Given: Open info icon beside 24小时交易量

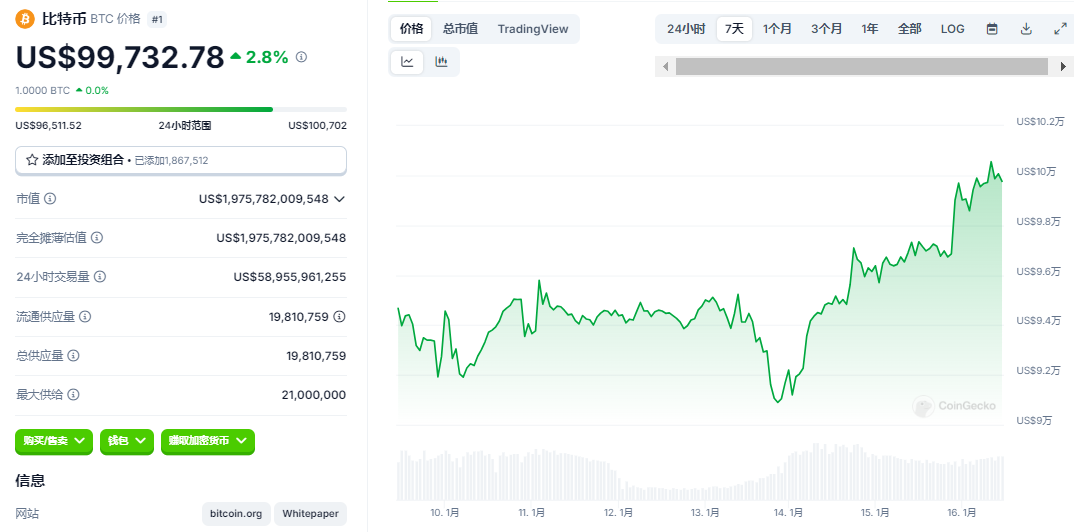Looking at the screenshot, I should 100,276.
